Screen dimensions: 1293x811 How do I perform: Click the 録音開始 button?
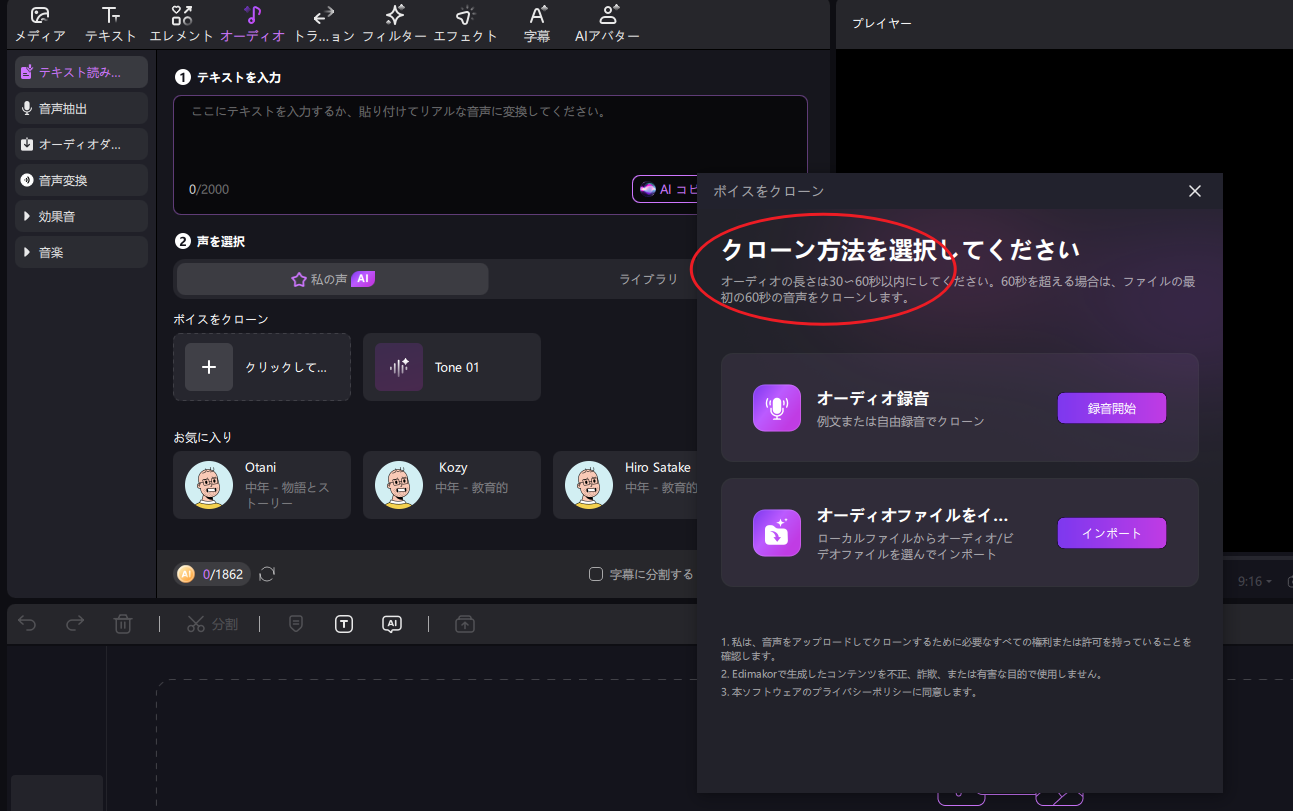pyautogui.click(x=1112, y=408)
